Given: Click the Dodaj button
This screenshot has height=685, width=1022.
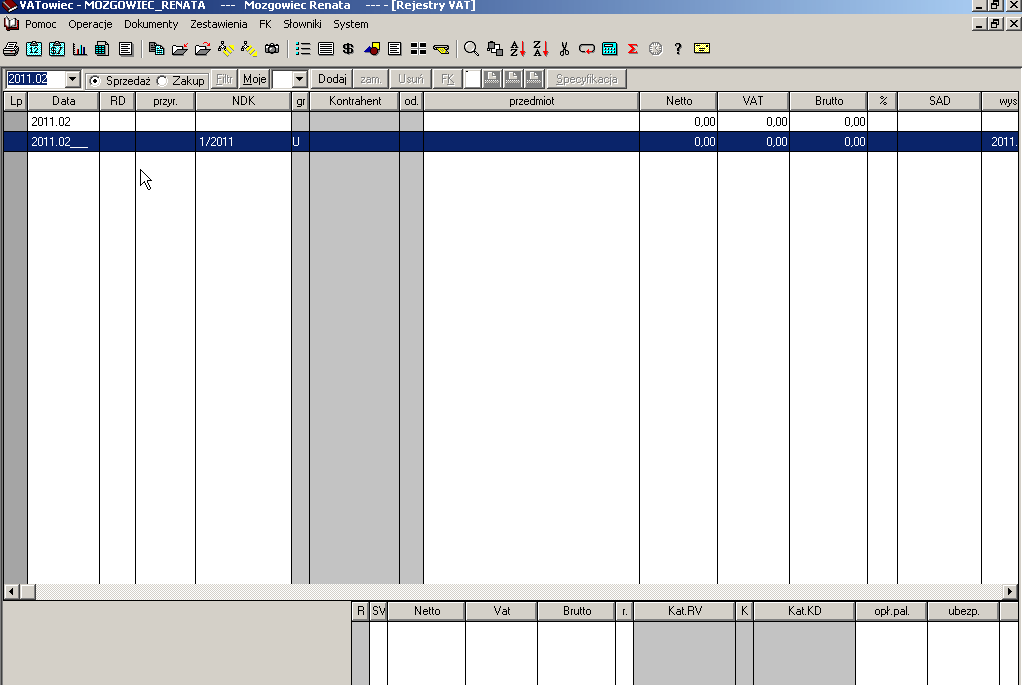Looking at the screenshot, I should (332, 79).
